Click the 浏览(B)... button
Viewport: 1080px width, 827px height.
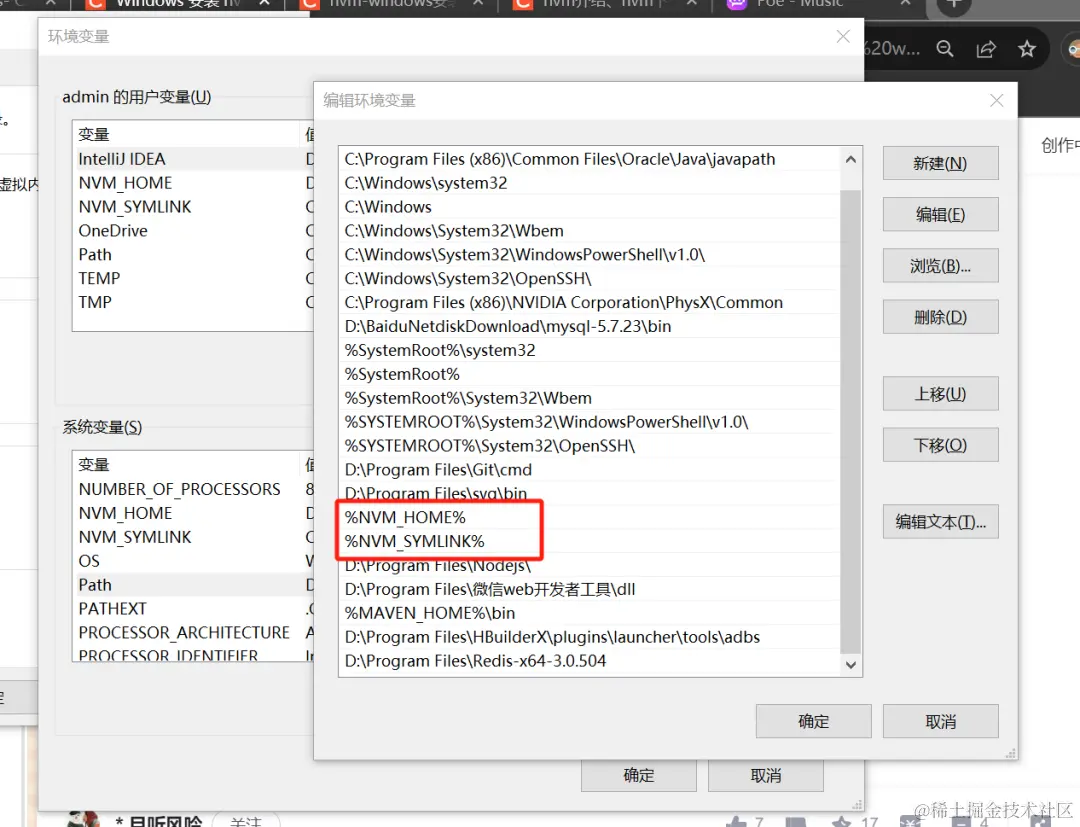[x=940, y=266]
